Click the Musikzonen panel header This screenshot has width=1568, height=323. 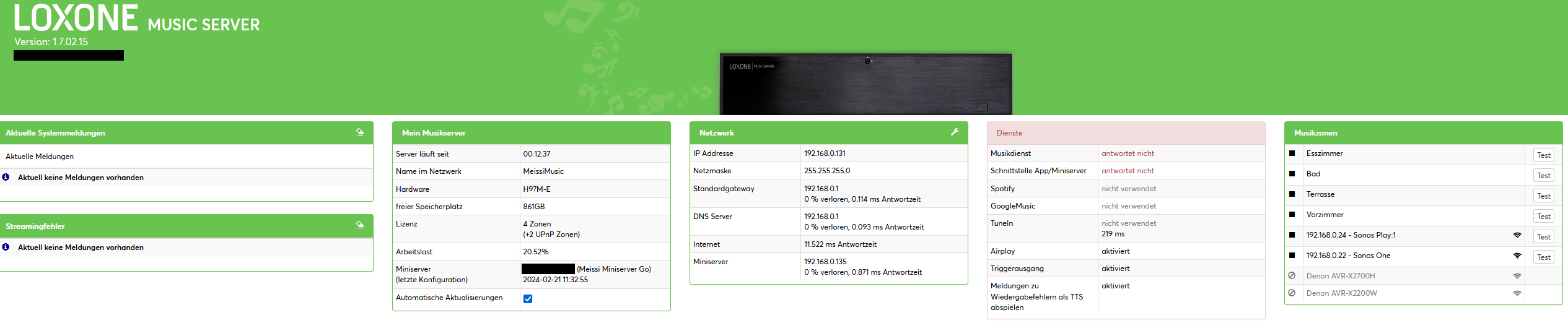tap(1424, 133)
